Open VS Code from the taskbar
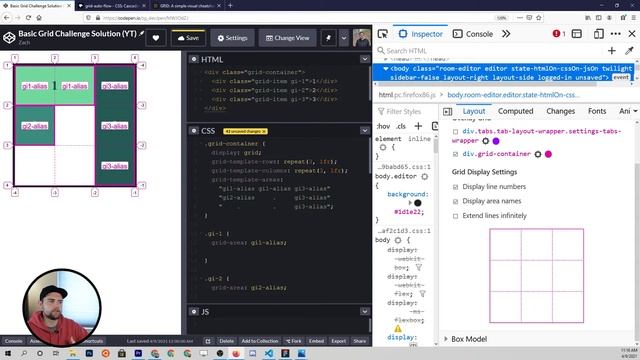The height and width of the screenshot is (360, 640). [269, 353]
